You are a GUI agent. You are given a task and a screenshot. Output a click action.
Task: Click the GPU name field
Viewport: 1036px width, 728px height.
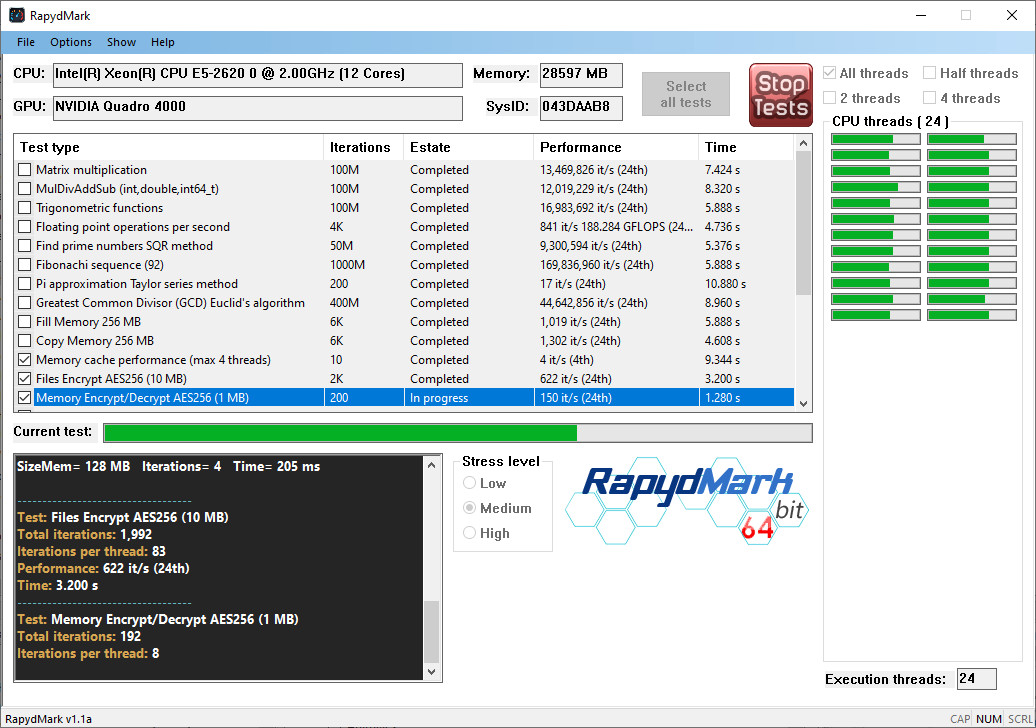click(x=258, y=108)
